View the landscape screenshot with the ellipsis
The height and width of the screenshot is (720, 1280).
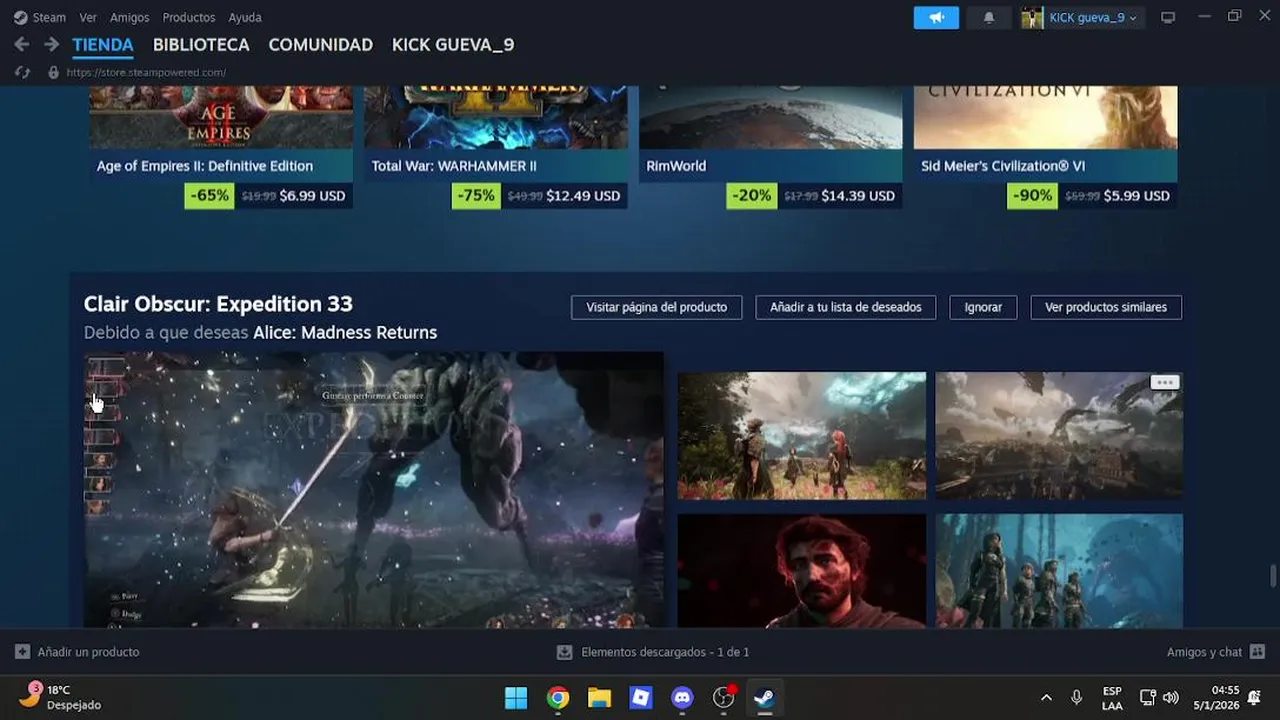pos(1059,436)
